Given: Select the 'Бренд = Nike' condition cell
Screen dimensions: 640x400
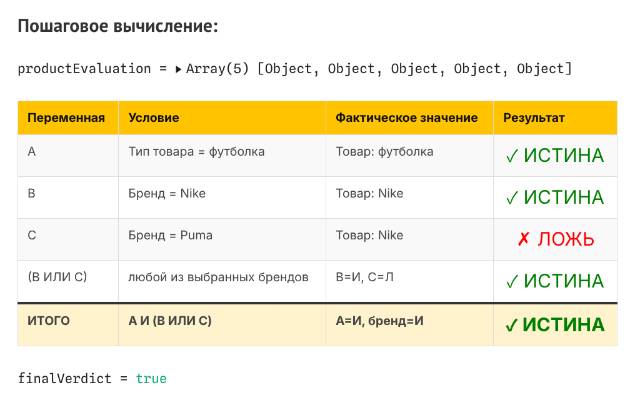Looking at the screenshot, I should pos(167,194).
